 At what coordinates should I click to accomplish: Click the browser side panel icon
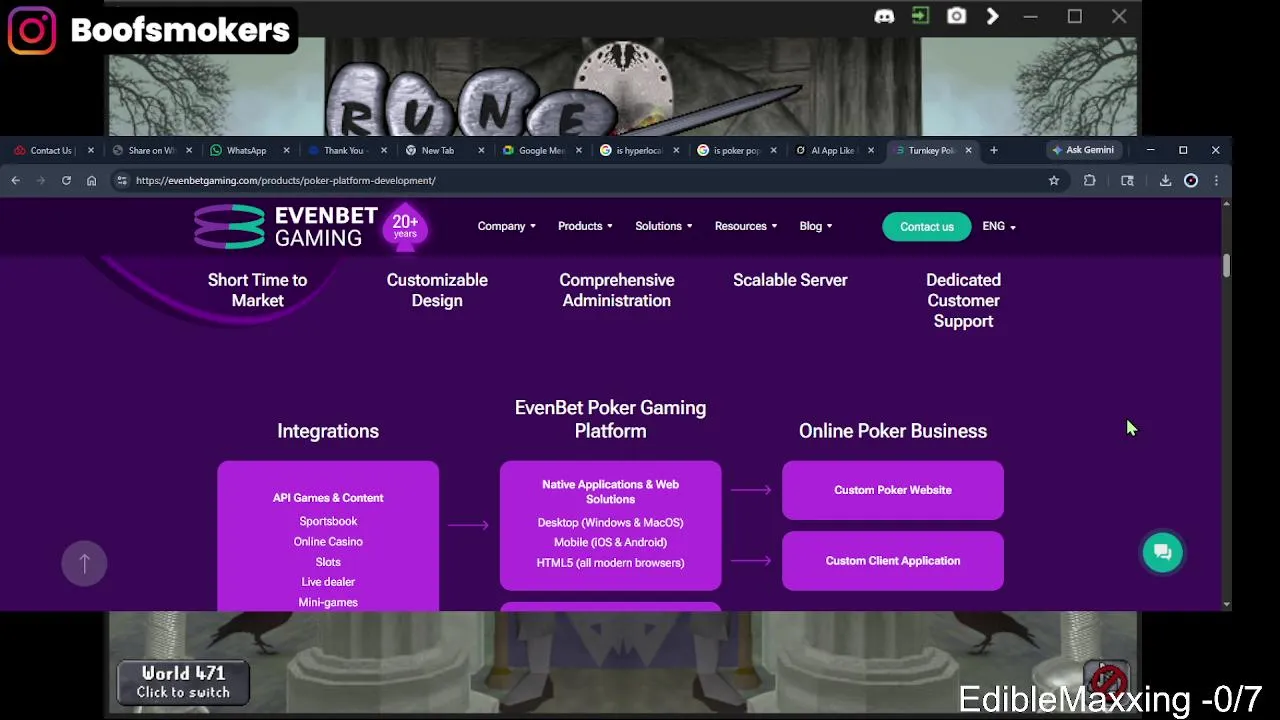tap(1127, 180)
